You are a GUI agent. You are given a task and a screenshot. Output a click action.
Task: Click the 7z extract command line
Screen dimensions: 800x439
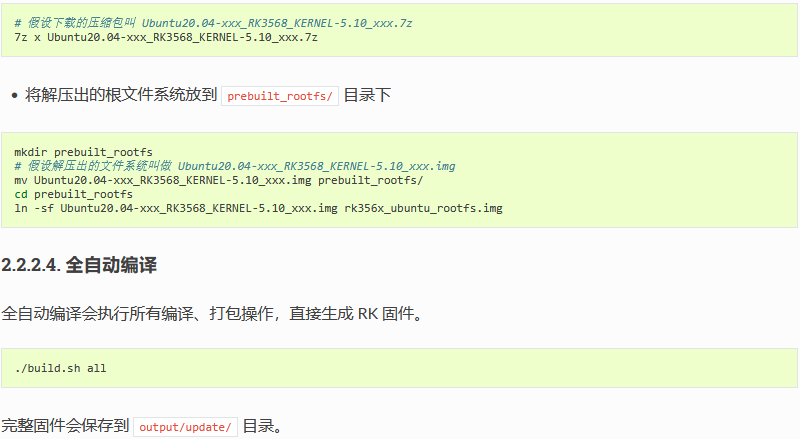coord(166,38)
